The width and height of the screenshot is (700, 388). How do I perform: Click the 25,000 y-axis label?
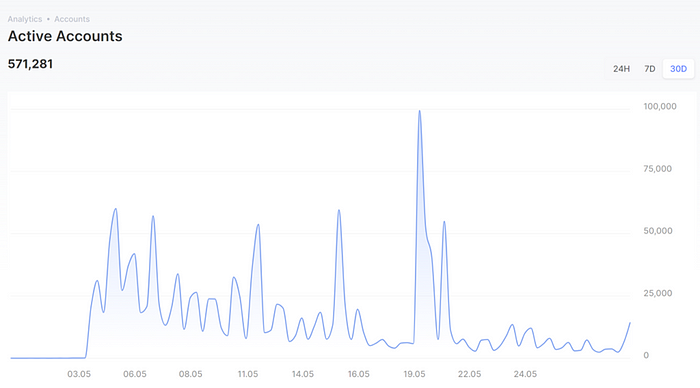[x=658, y=293]
